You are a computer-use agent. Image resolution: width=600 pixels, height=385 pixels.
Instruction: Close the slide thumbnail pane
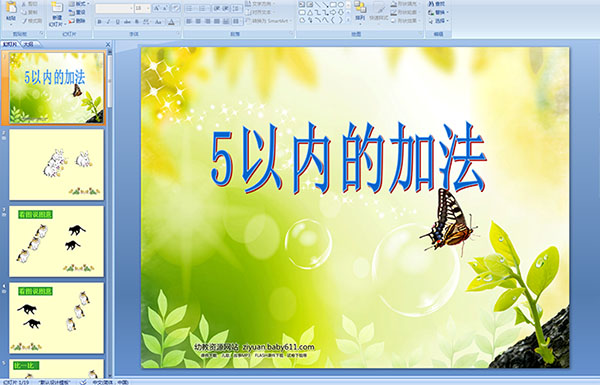[x=108, y=44]
